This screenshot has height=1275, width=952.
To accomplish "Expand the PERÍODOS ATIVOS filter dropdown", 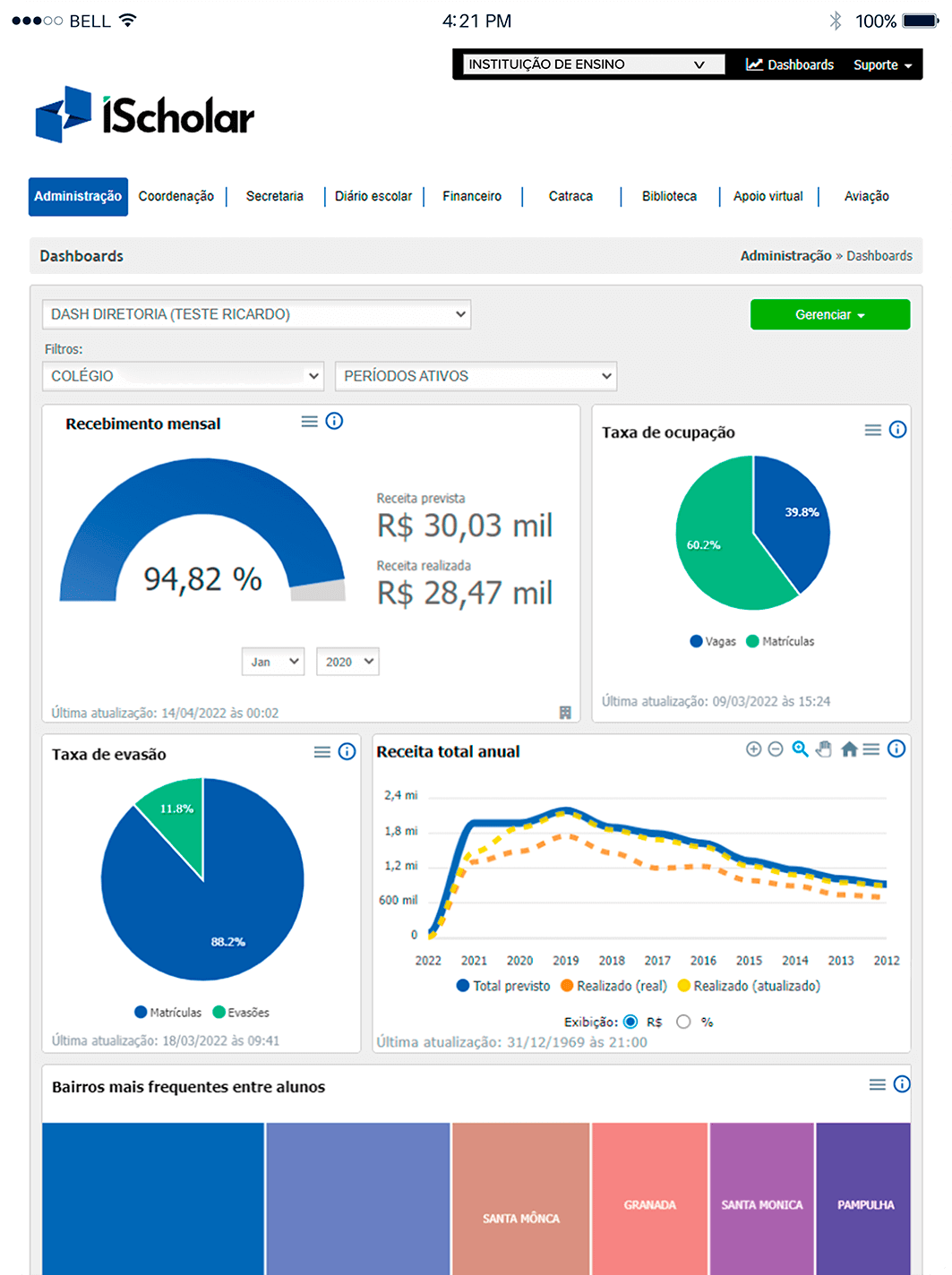I will click(476, 376).
